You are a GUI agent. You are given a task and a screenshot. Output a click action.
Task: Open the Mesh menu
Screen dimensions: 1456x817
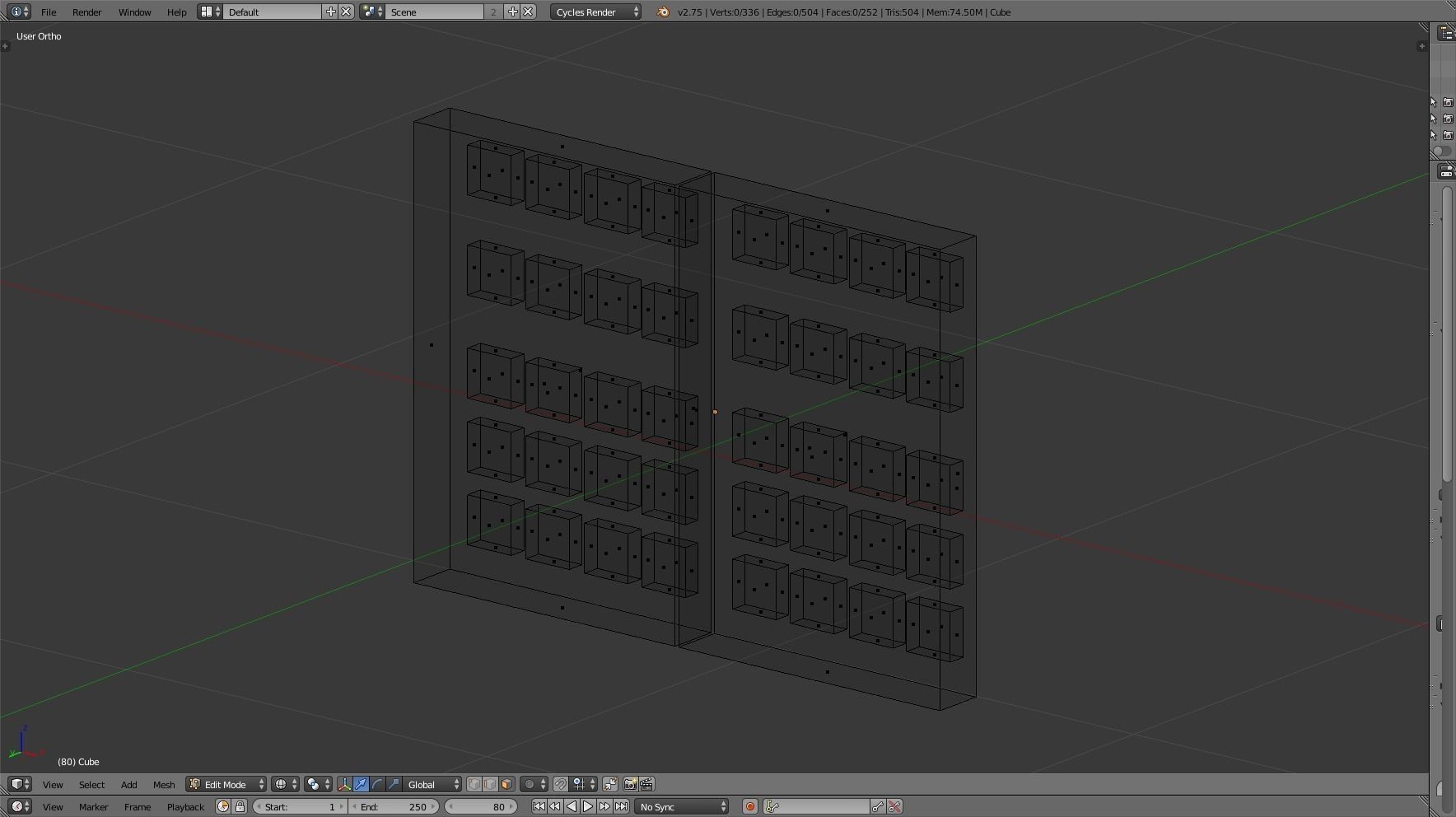(164, 785)
